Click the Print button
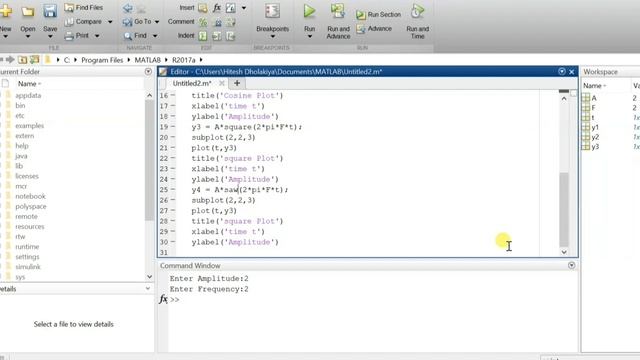This screenshot has height=360, width=640. pos(77,36)
